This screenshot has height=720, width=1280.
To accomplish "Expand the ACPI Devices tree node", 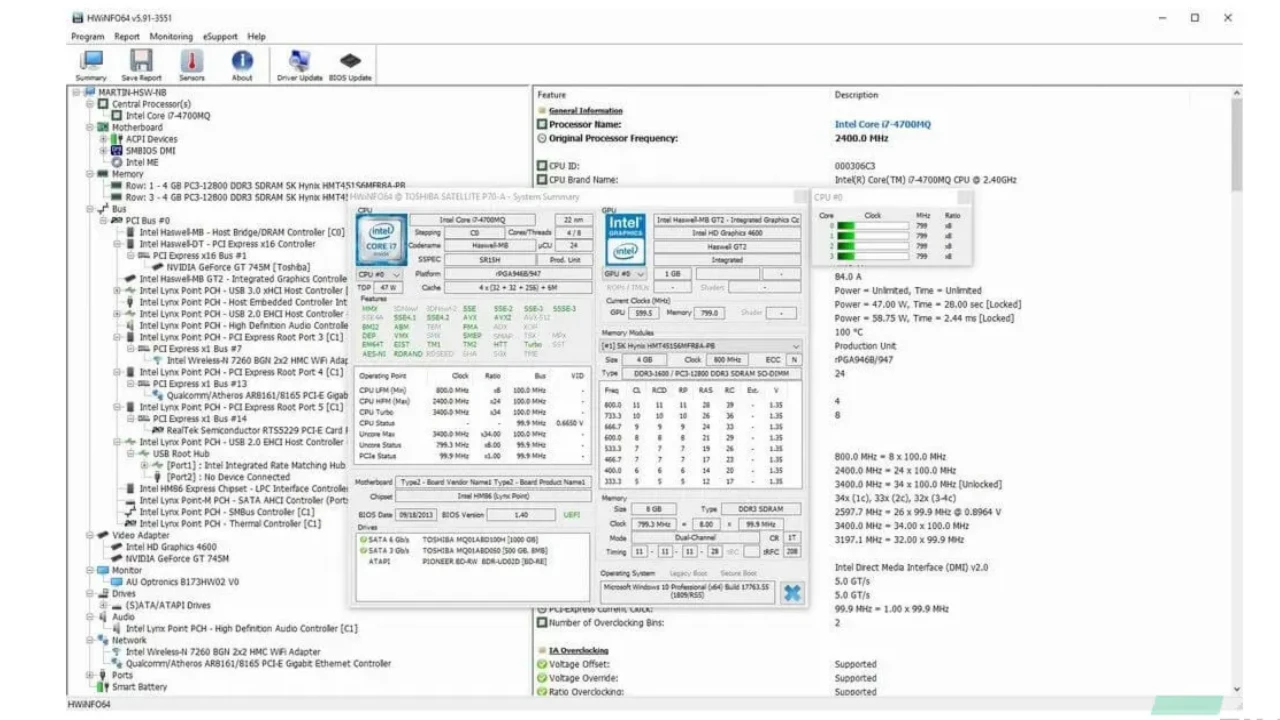I will [103, 139].
